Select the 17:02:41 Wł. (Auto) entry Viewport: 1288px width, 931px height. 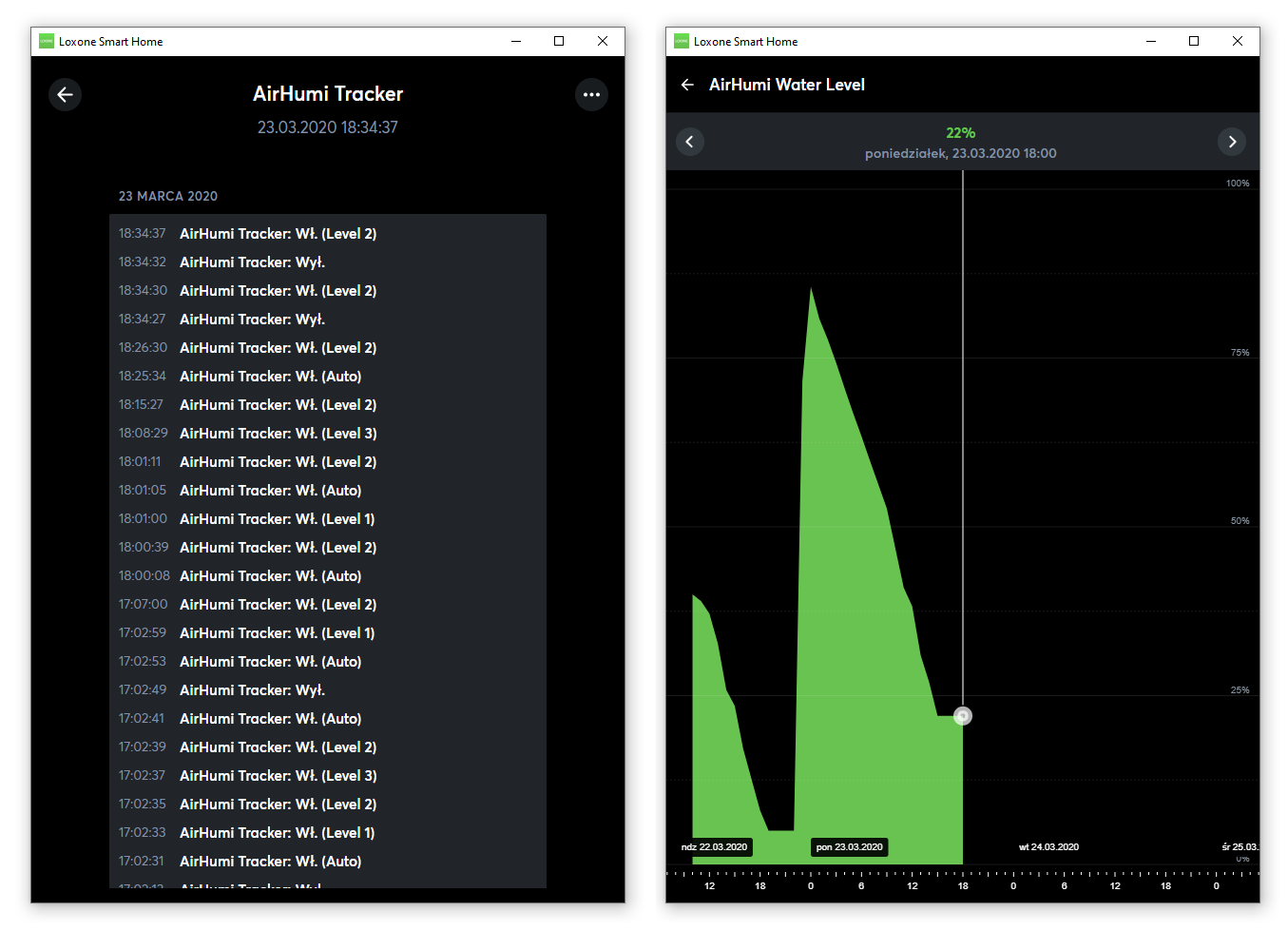[328, 719]
